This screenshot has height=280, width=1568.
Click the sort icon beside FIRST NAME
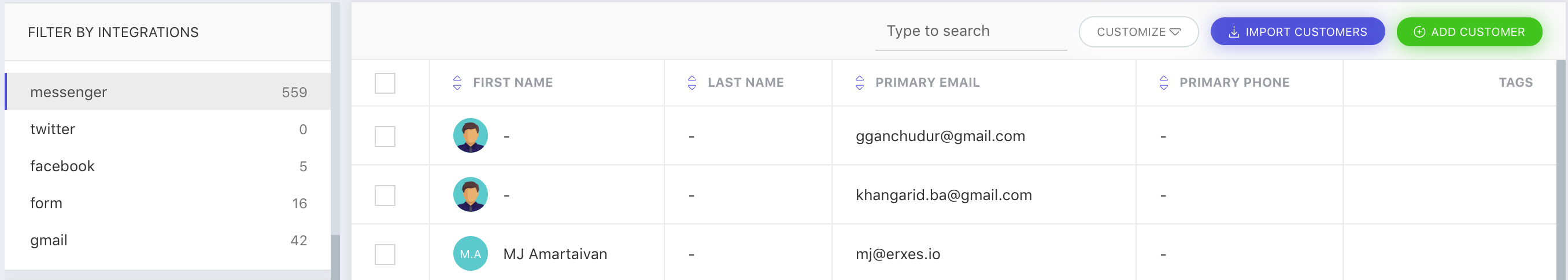(457, 83)
